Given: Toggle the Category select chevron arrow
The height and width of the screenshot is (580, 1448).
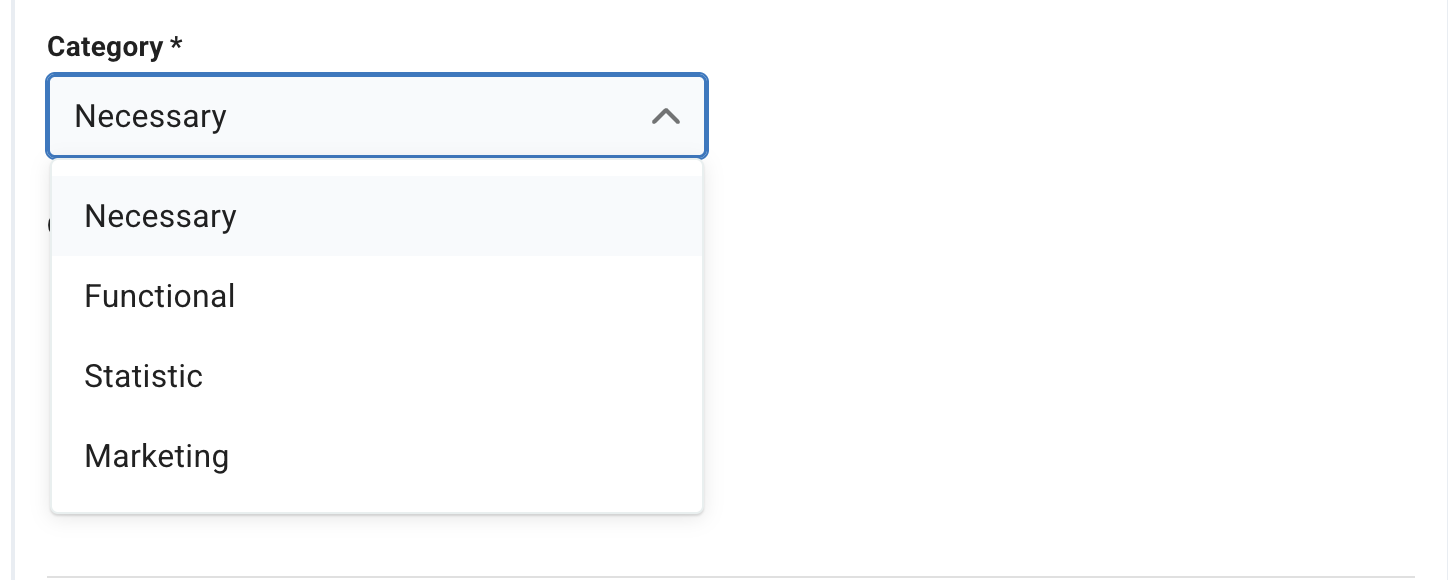Looking at the screenshot, I should pyautogui.click(x=665, y=117).
